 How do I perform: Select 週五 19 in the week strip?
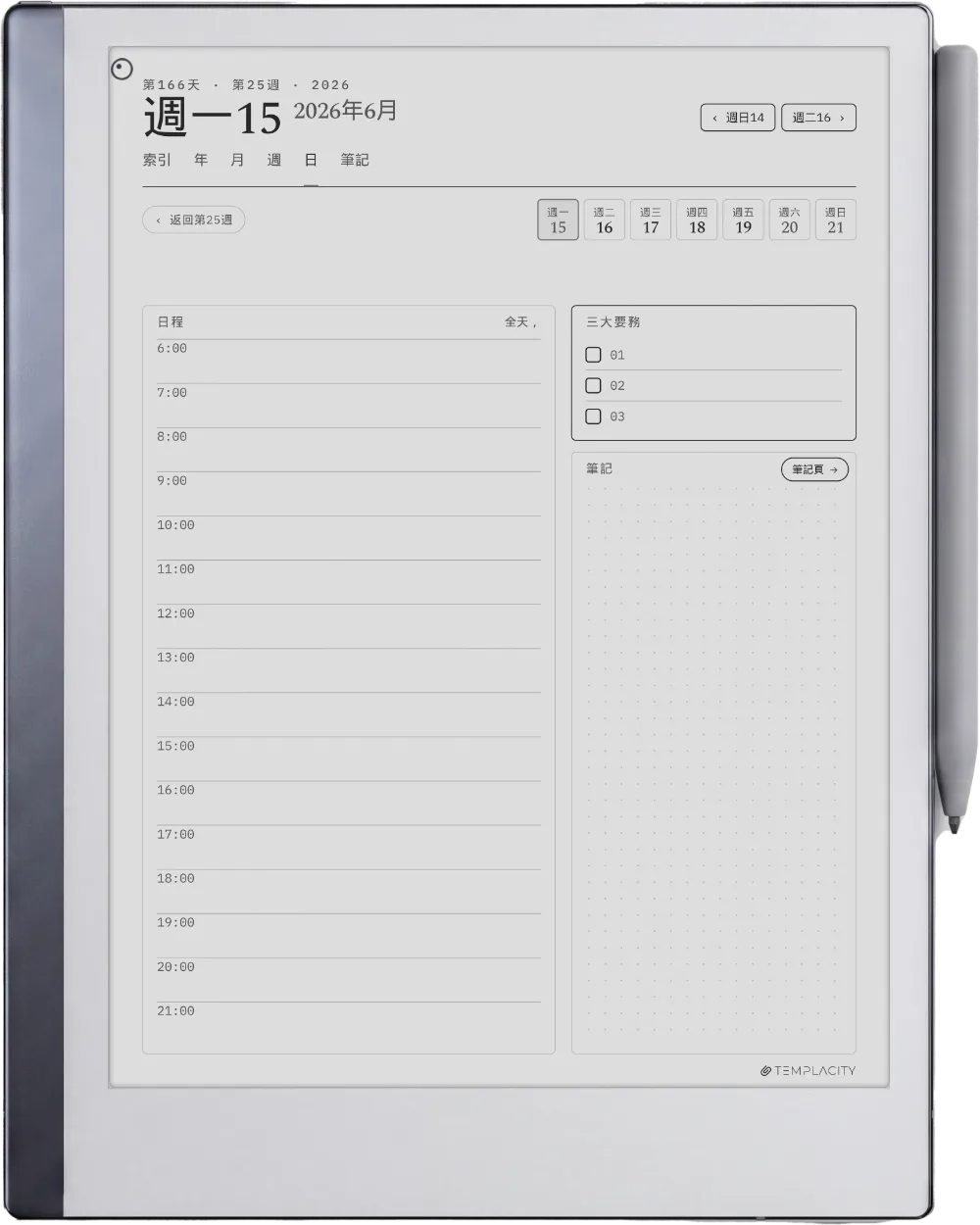pyautogui.click(x=743, y=220)
